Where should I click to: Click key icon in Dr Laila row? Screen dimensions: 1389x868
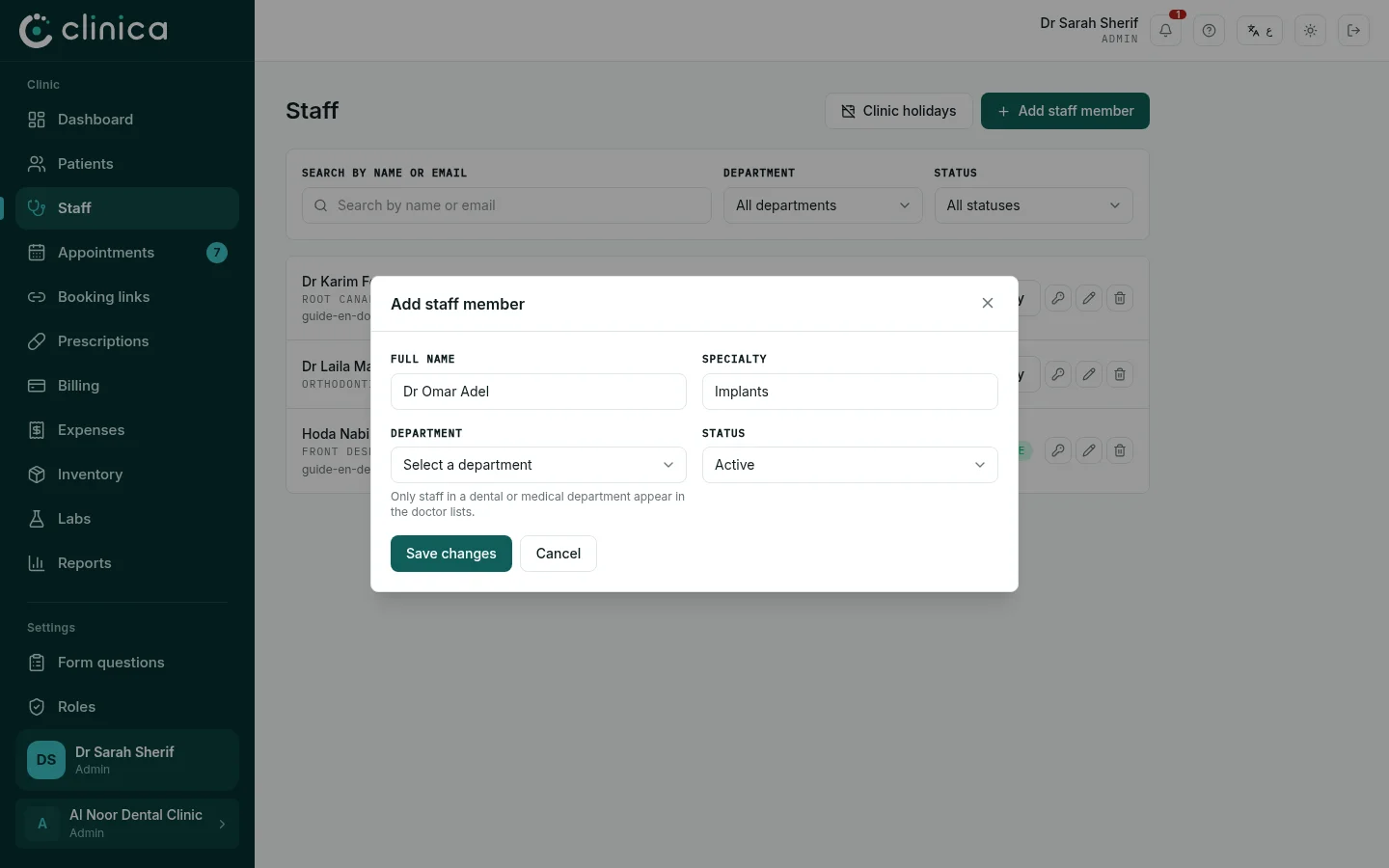(x=1058, y=374)
